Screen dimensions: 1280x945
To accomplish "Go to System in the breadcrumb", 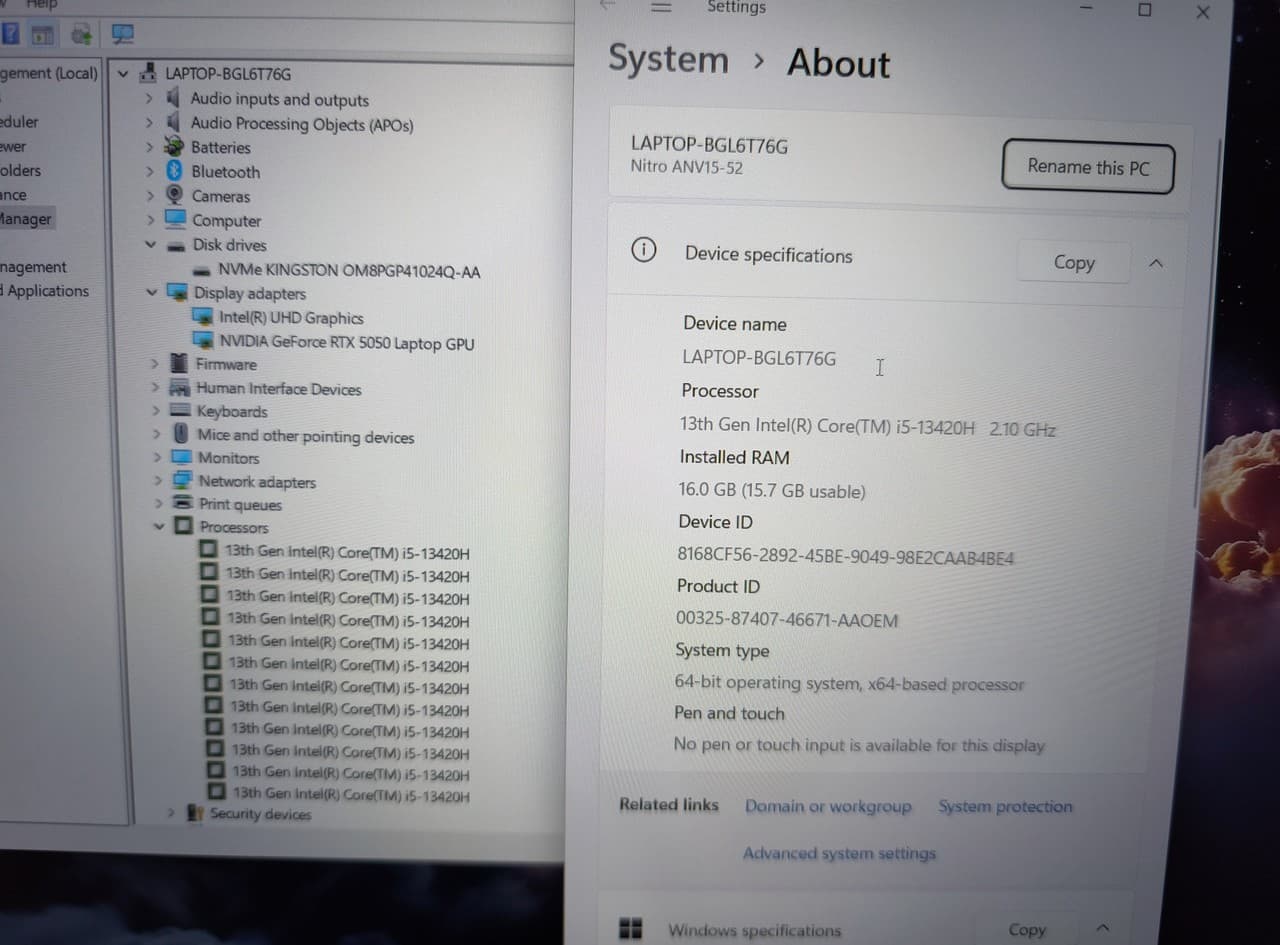I will 668,58.
